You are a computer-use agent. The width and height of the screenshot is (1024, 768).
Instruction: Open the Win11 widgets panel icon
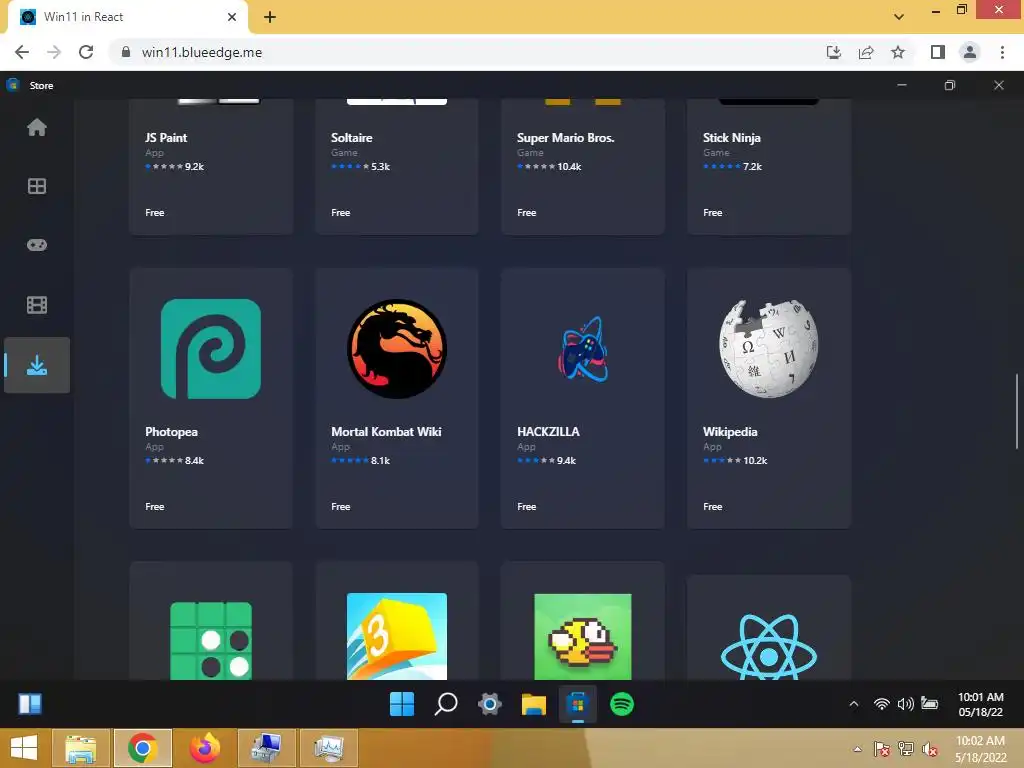tap(29, 704)
